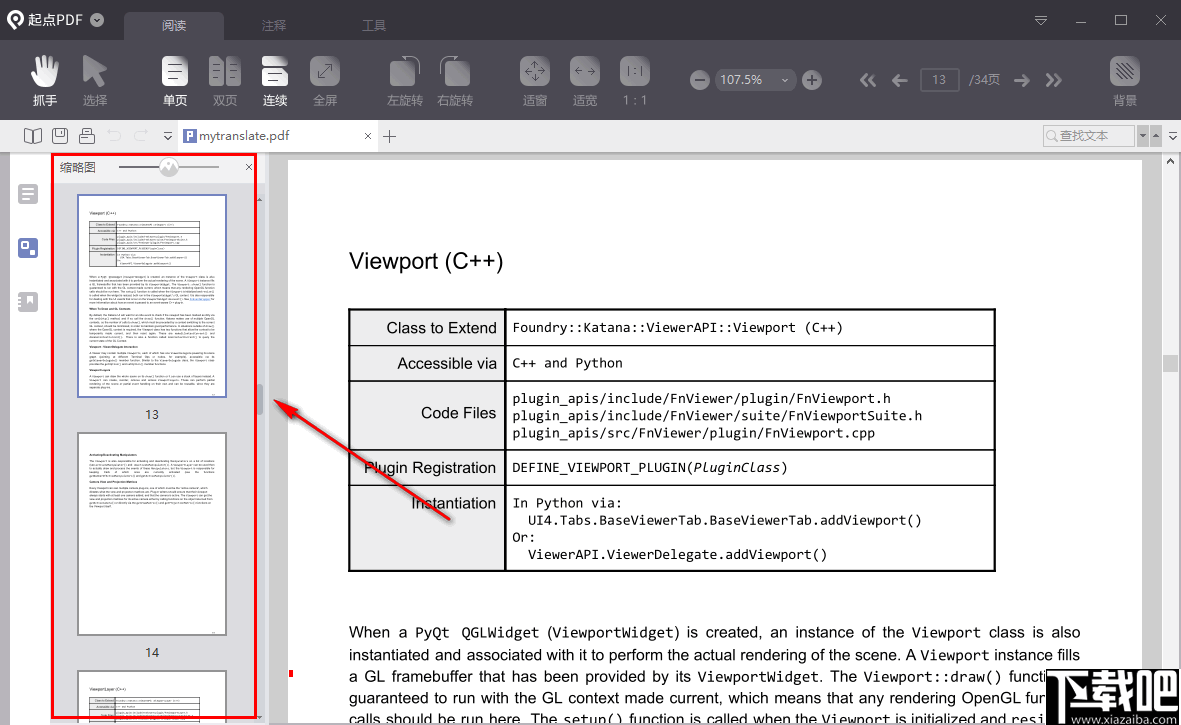Click the page number field showing 13
The height and width of the screenshot is (725, 1181).
coord(938,80)
